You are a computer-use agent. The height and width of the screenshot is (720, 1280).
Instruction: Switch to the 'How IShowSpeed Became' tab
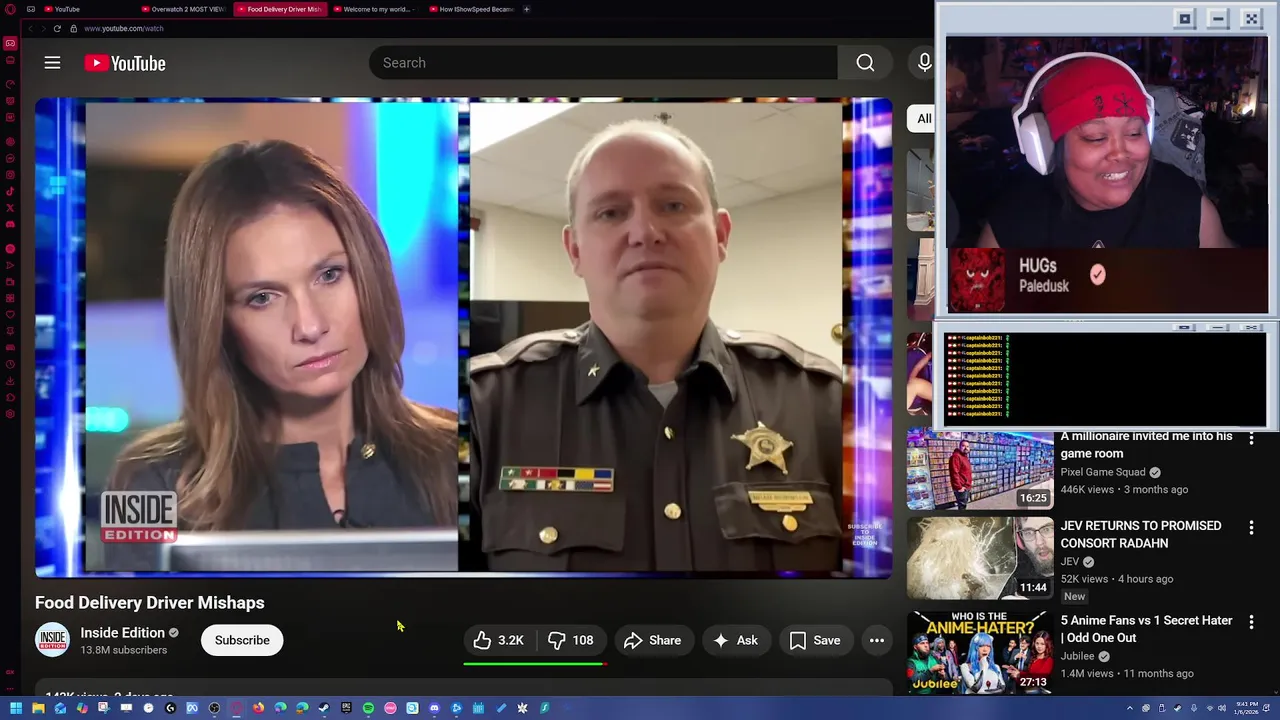coord(471,9)
